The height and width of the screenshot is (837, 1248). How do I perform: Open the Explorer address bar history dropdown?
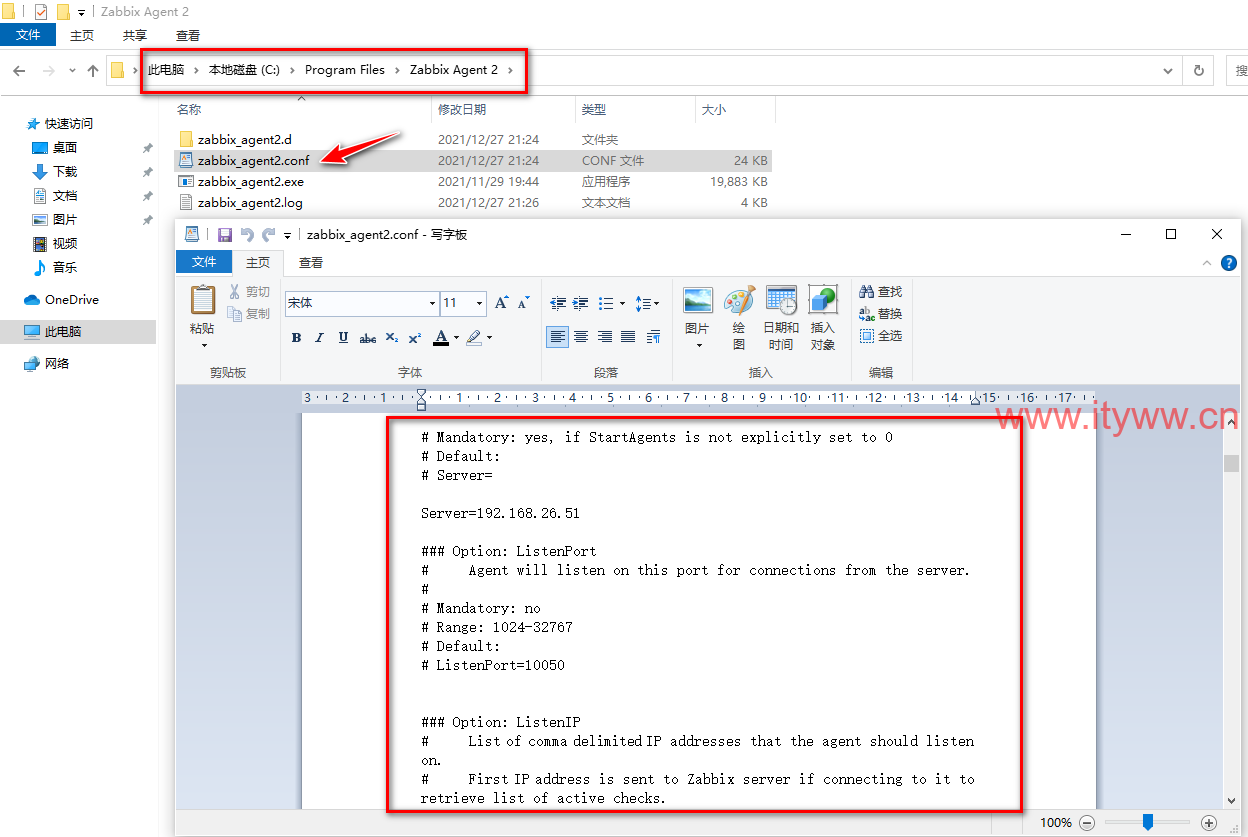(1169, 71)
